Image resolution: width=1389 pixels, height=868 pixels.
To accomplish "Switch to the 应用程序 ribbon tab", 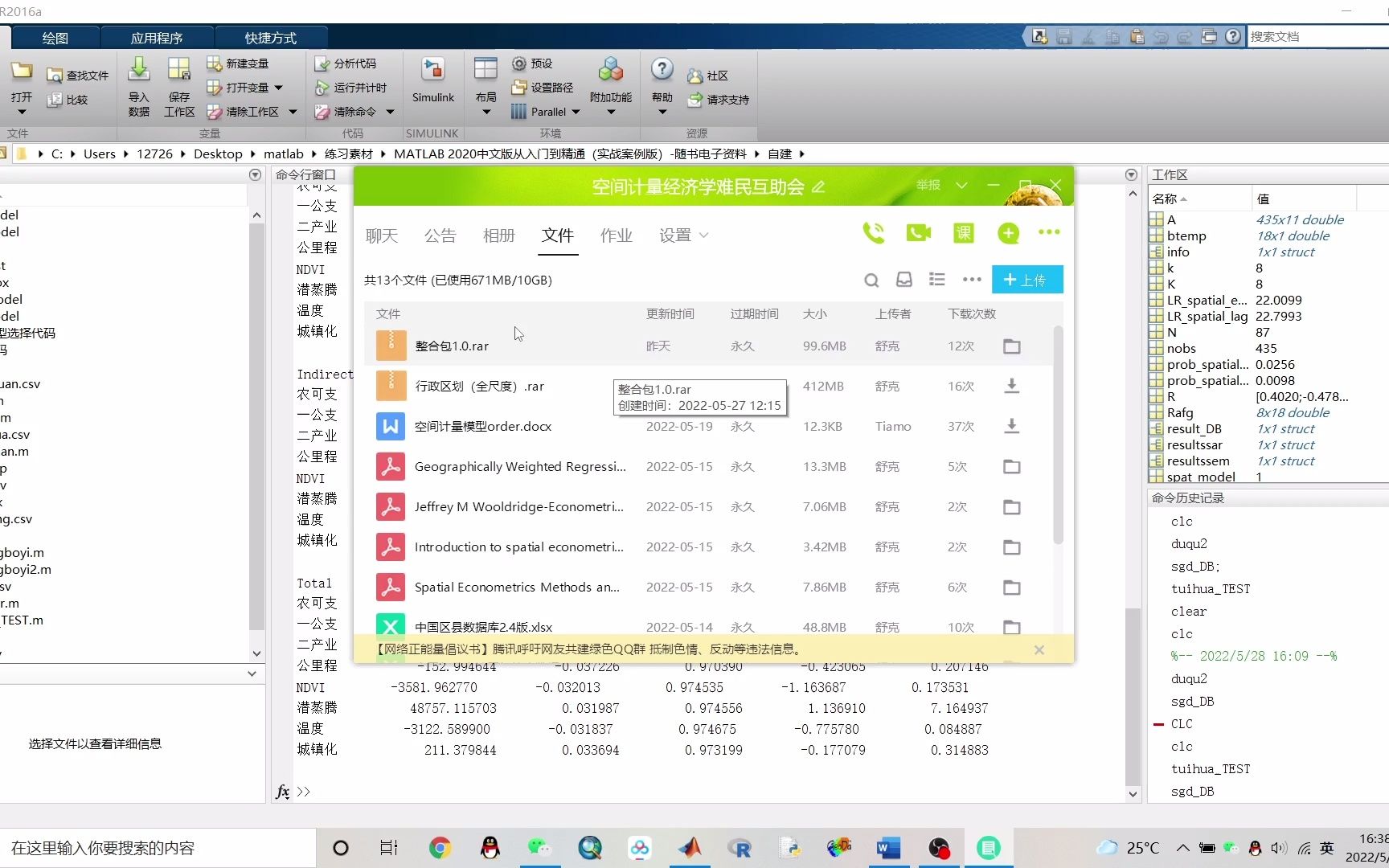I will pyautogui.click(x=158, y=37).
